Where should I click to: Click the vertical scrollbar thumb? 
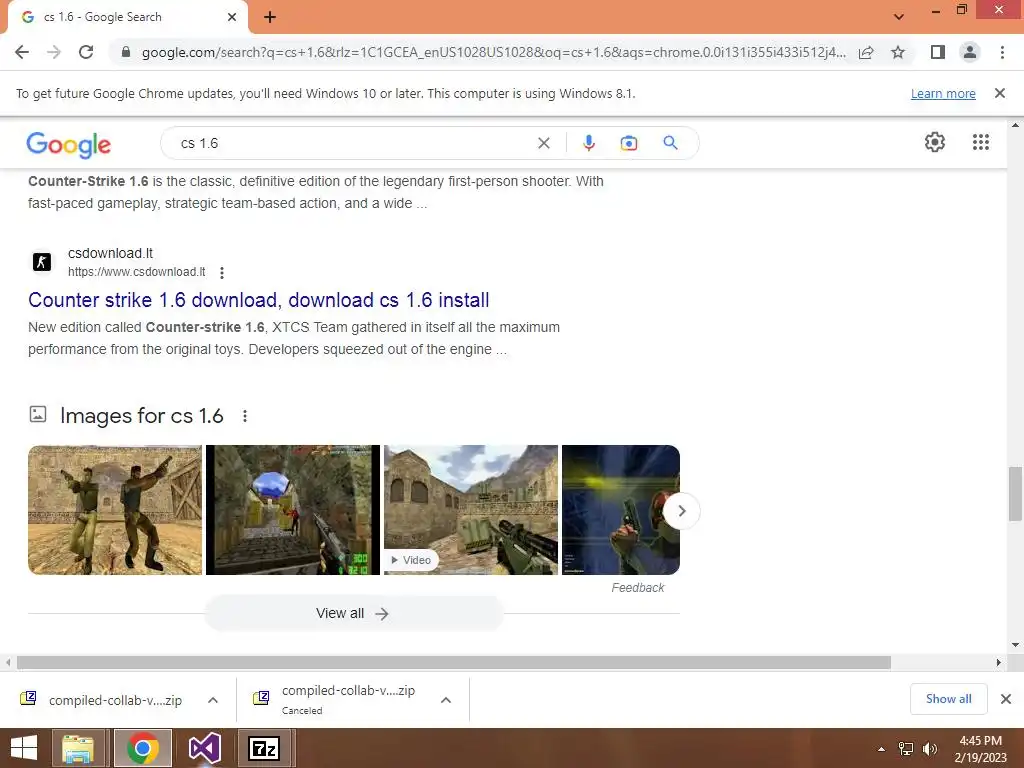(x=1015, y=494)
